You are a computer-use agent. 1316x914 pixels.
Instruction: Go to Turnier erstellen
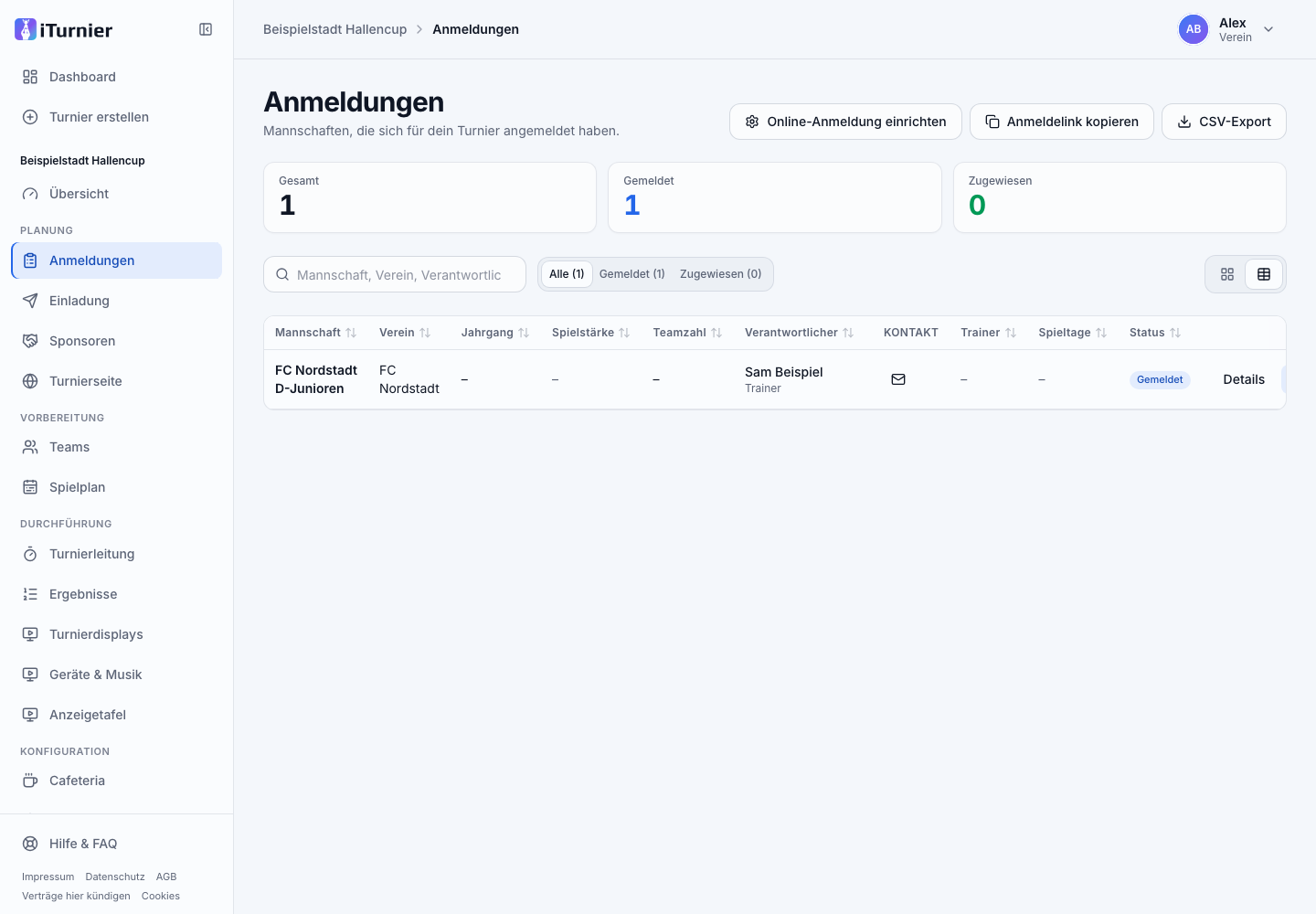[117, 117]
